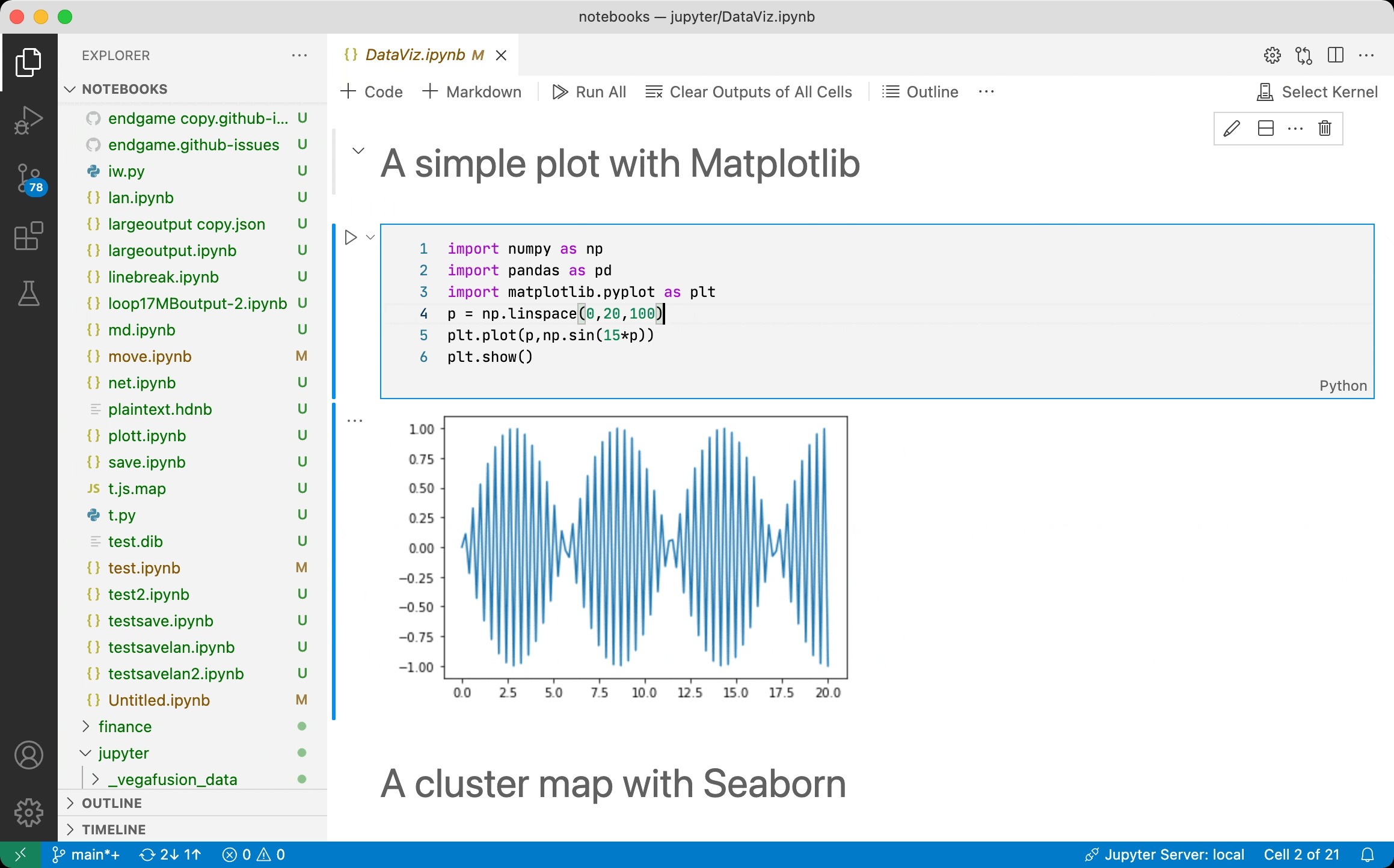Image resolution: width=1394 pixels, height=868 pixels.
Task: Expand the OUTLINE section
Action: pyautogui.click(x=70, y=802)
